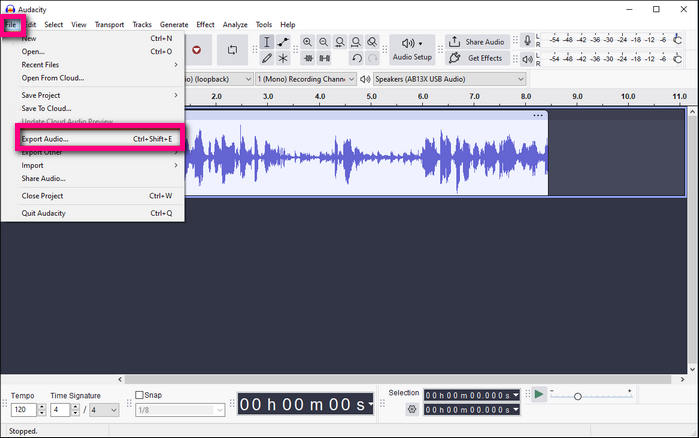This screenshot has width=699, height=438.
Task: Open the Tools menu
Action: (263, 25)
